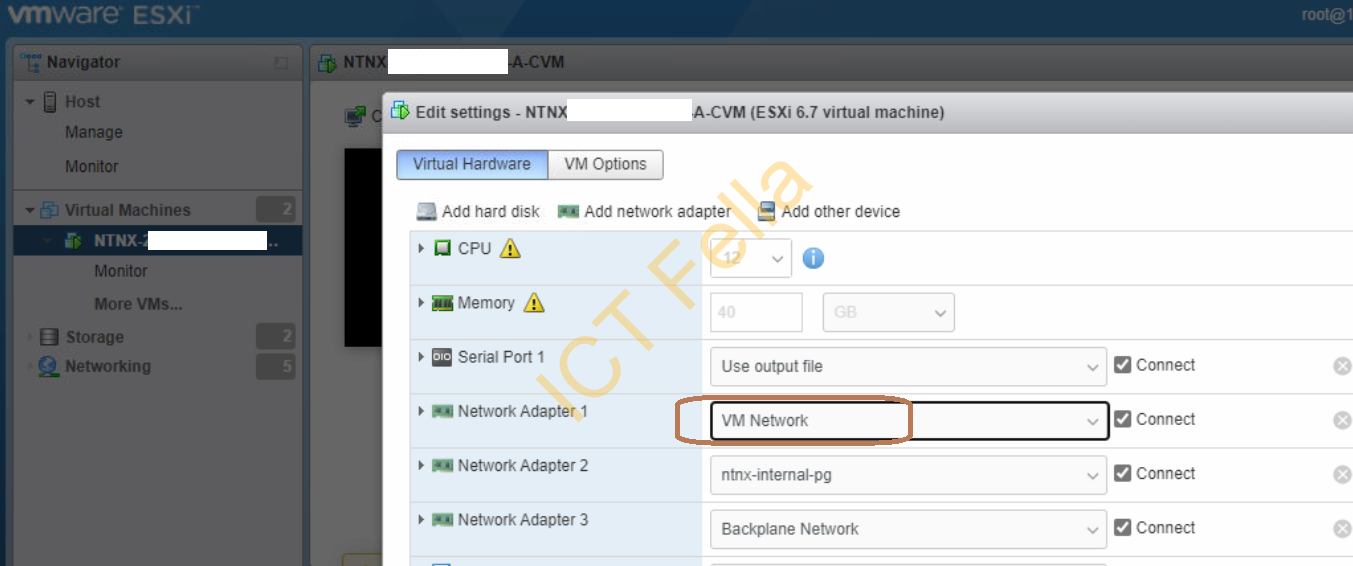
Task: Expand the Network Adapter 1 row
Action: [x=421, y=410]
